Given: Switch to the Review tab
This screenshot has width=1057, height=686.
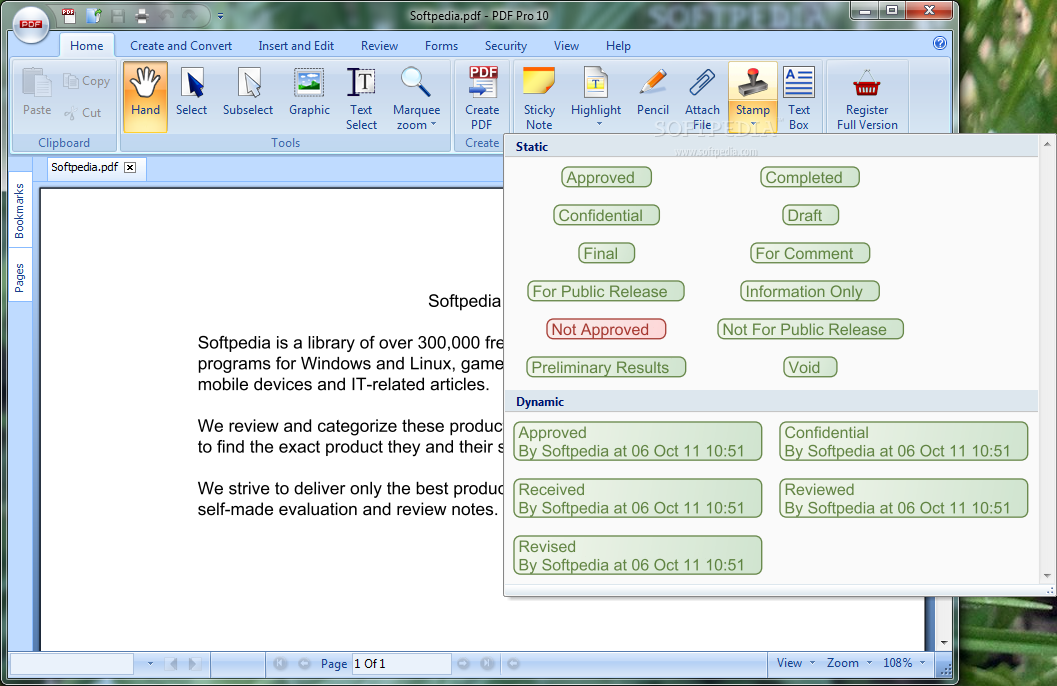Looking at the screenshot, I should coord(379,46).
